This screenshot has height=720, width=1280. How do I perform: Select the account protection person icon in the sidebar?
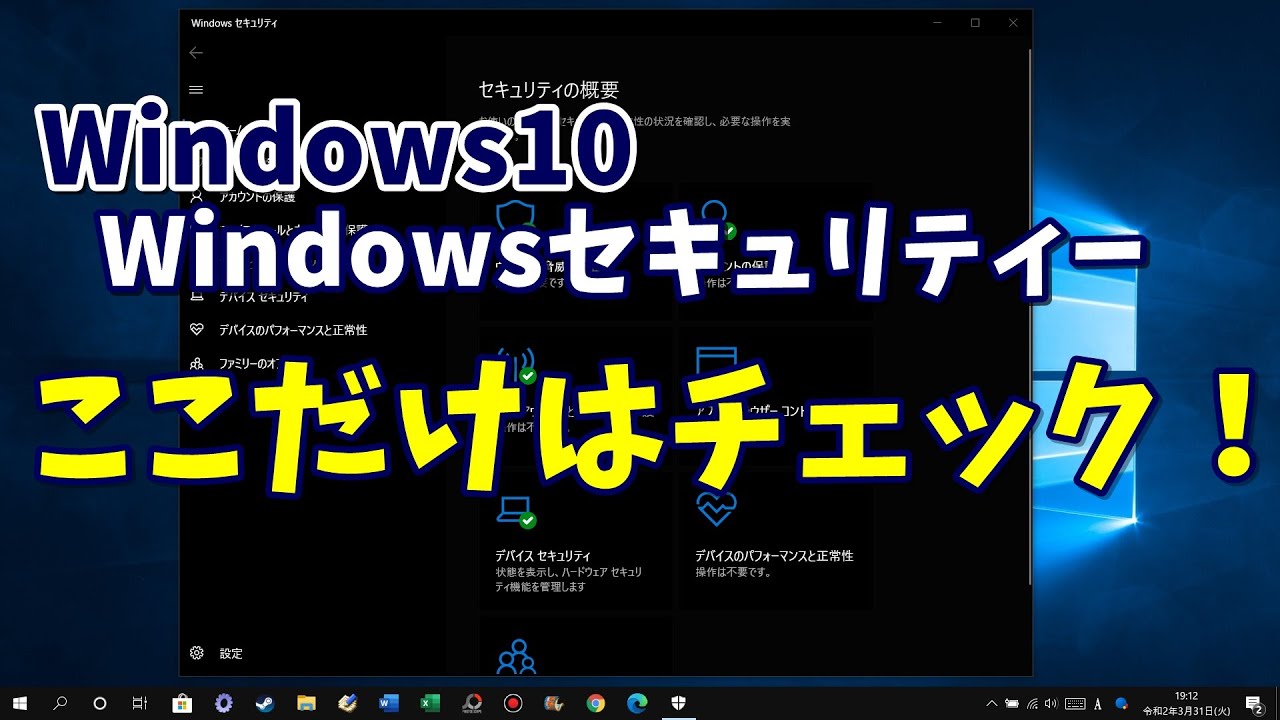coord(197,196)
